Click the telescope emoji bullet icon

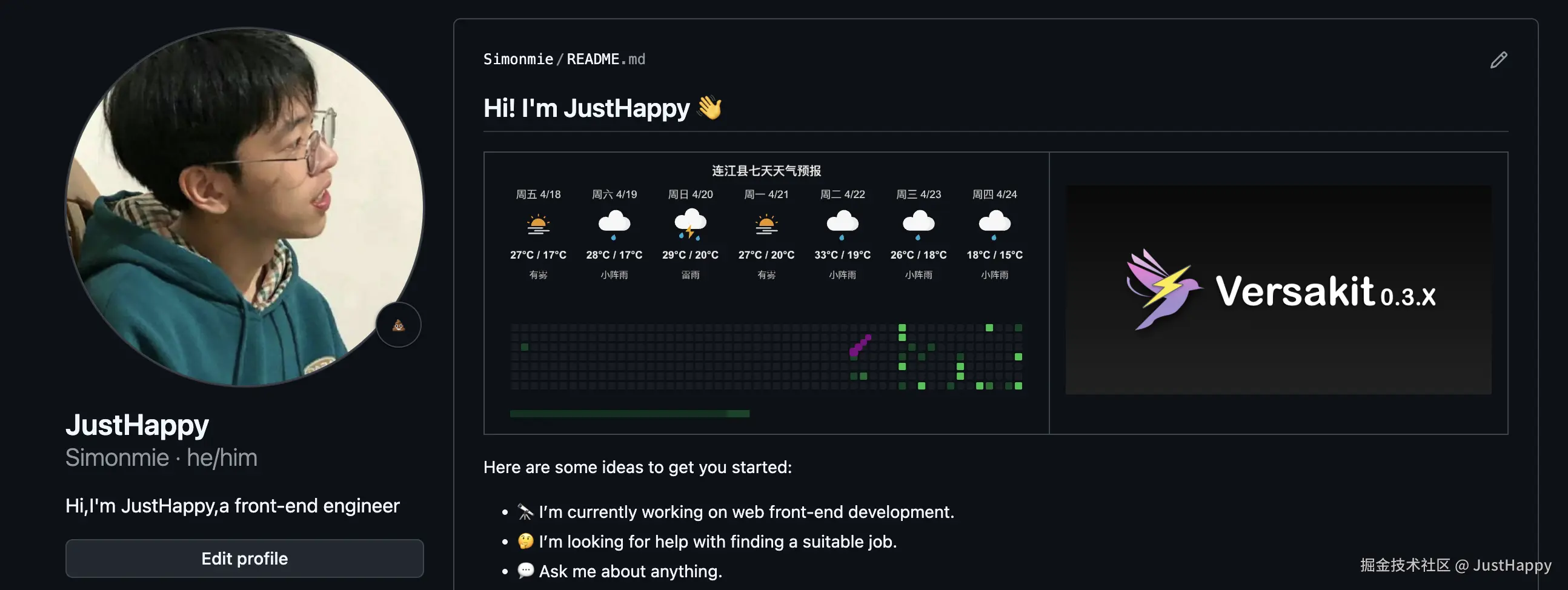525,512
